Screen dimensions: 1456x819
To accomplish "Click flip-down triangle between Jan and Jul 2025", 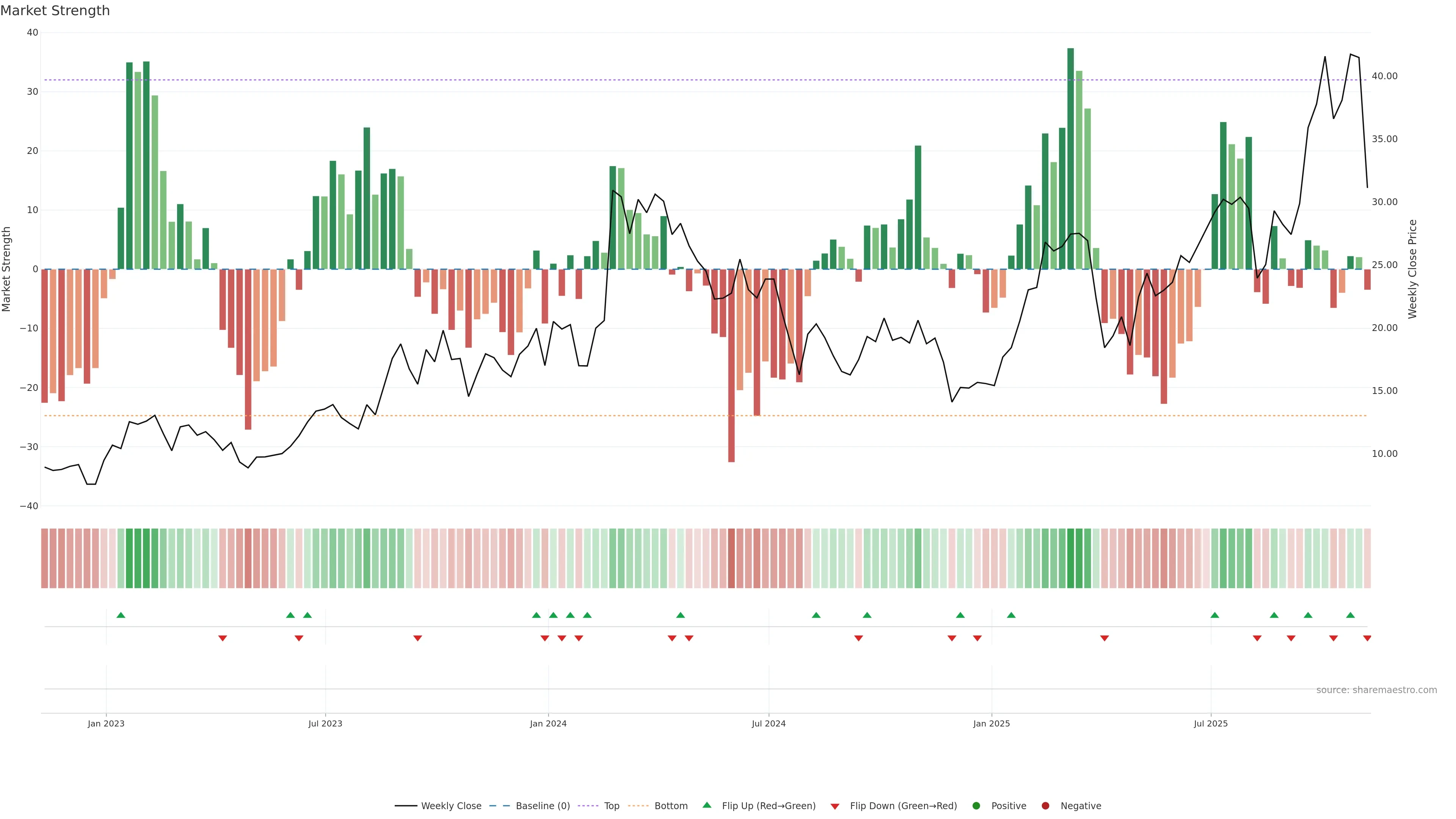I will click(x=1105, y=638).
